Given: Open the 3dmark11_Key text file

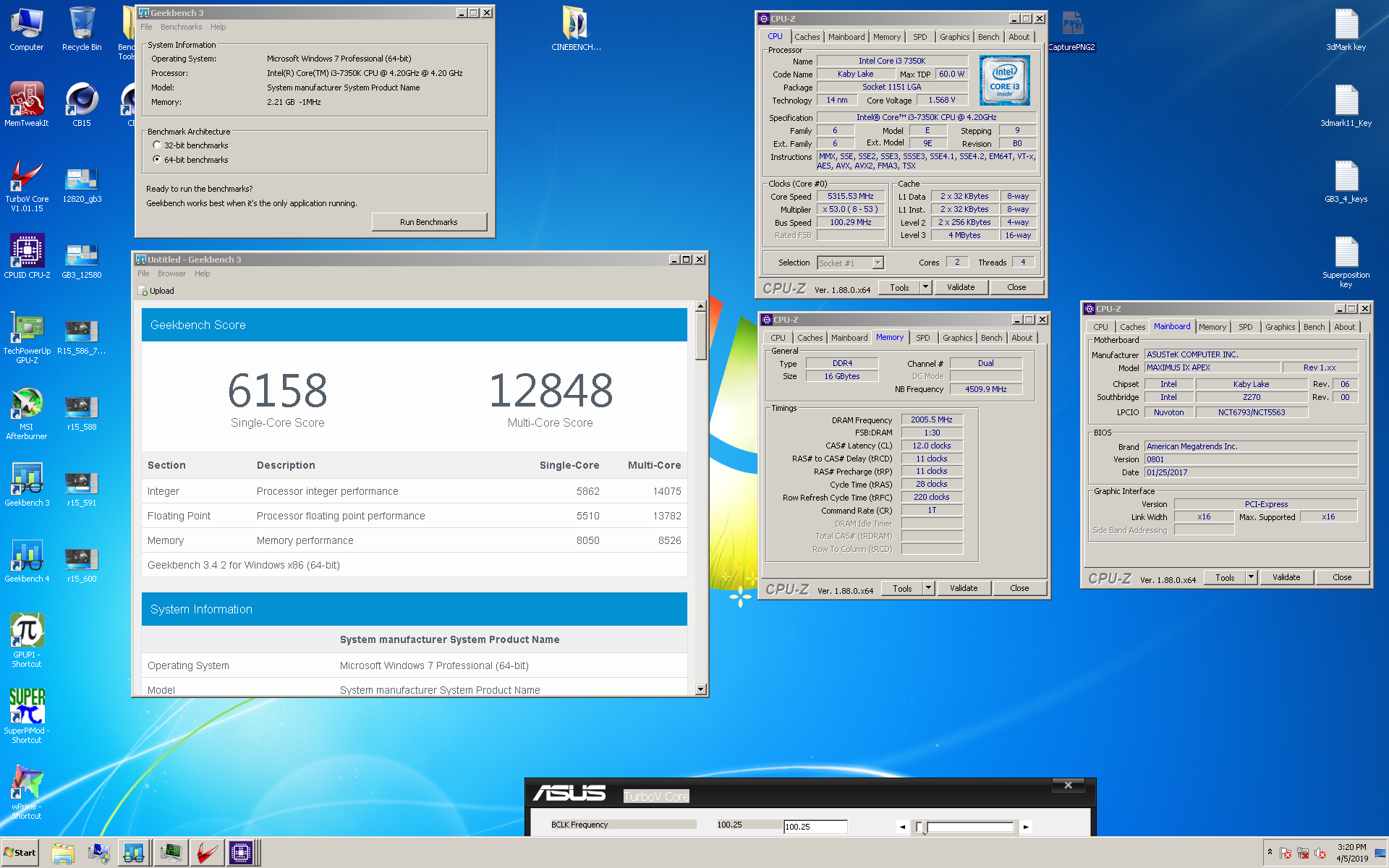Looking at the screenshot, I should coord(1346,105).
